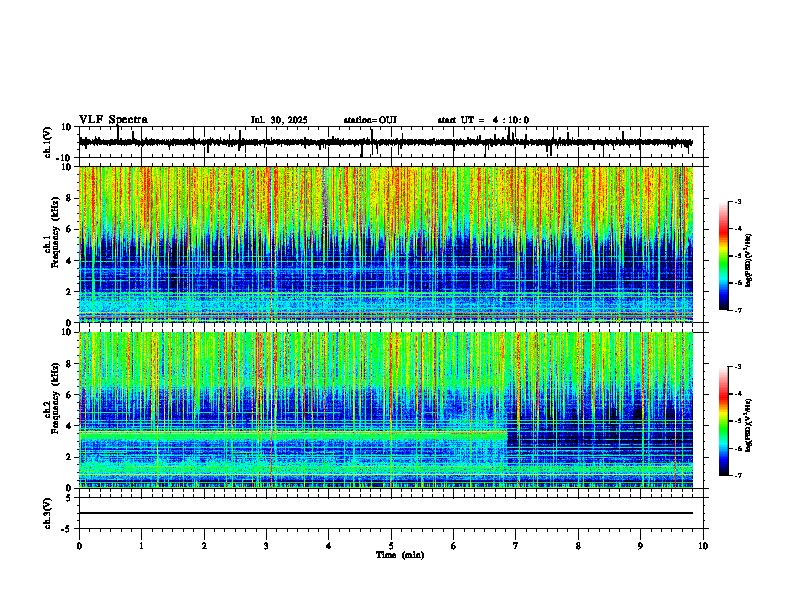Click the "-3" label on ch.1 color scale
The image size is (792, 612).
click(738, 201)
